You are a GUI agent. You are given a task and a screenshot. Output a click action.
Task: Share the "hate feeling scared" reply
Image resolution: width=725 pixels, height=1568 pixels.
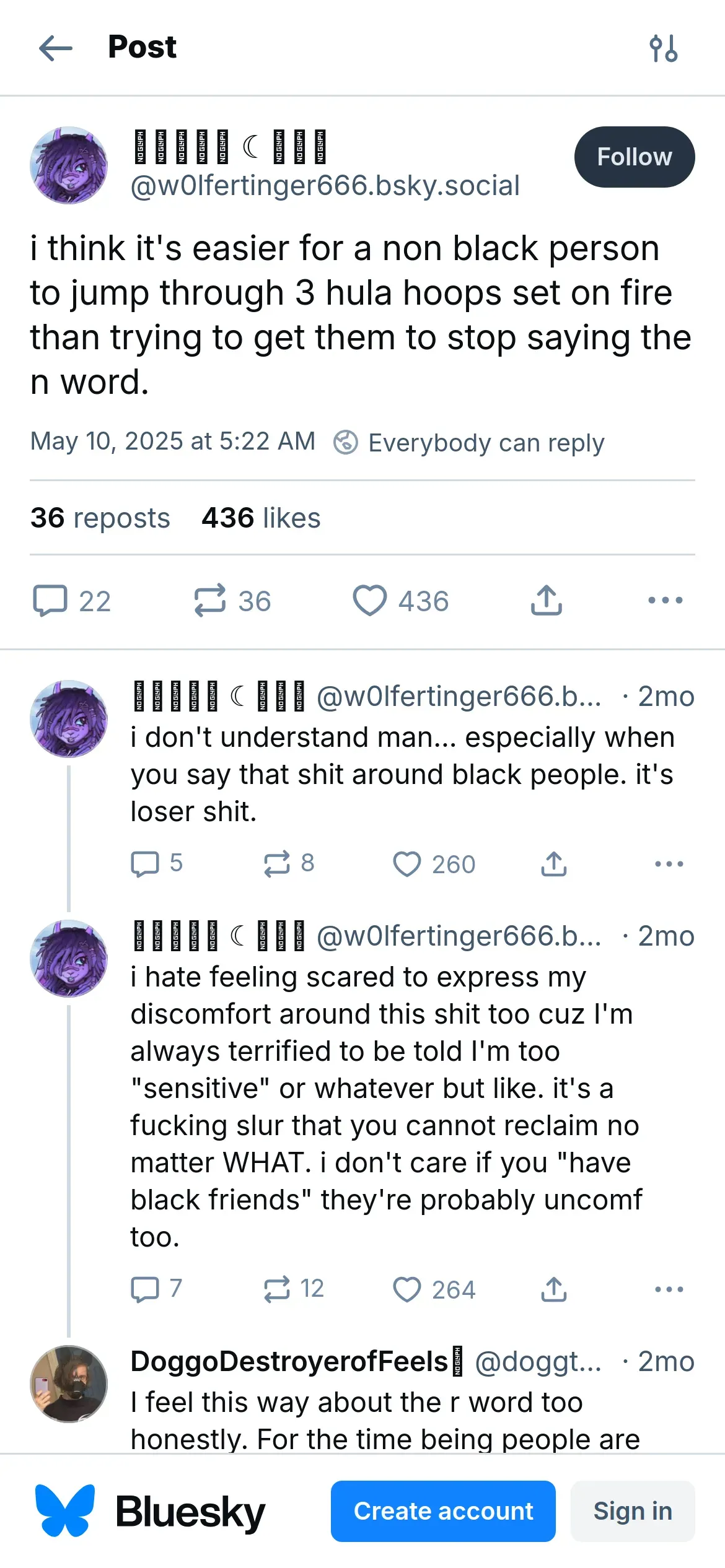tap(554, 1289)
